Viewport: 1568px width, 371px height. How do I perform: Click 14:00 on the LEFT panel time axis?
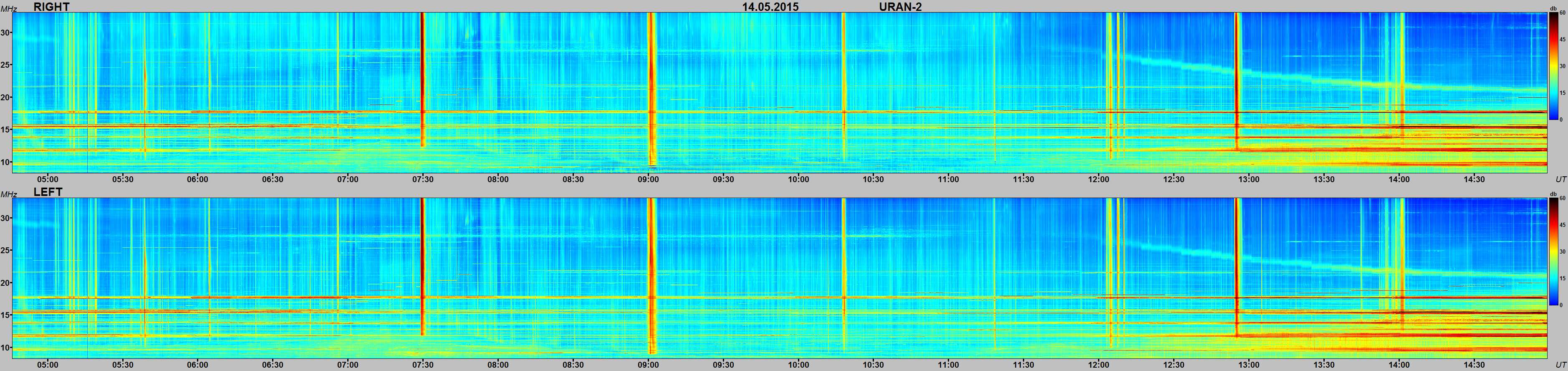1399,364
